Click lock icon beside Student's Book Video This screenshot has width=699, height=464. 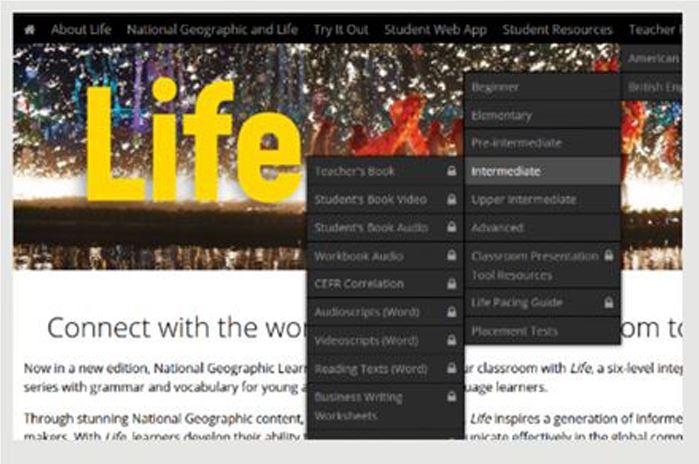pos(452,199)
